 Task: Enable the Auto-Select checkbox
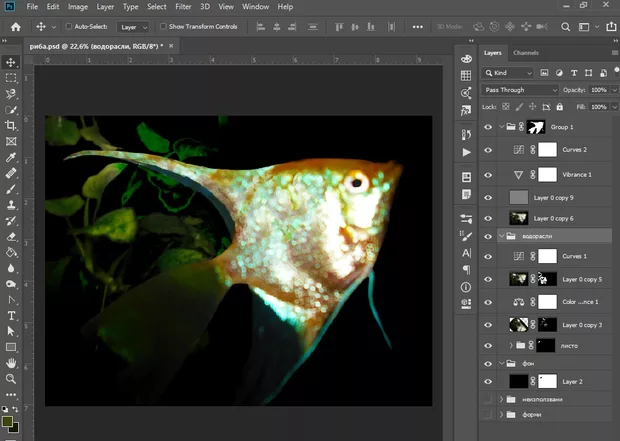[x=69, y=27]
